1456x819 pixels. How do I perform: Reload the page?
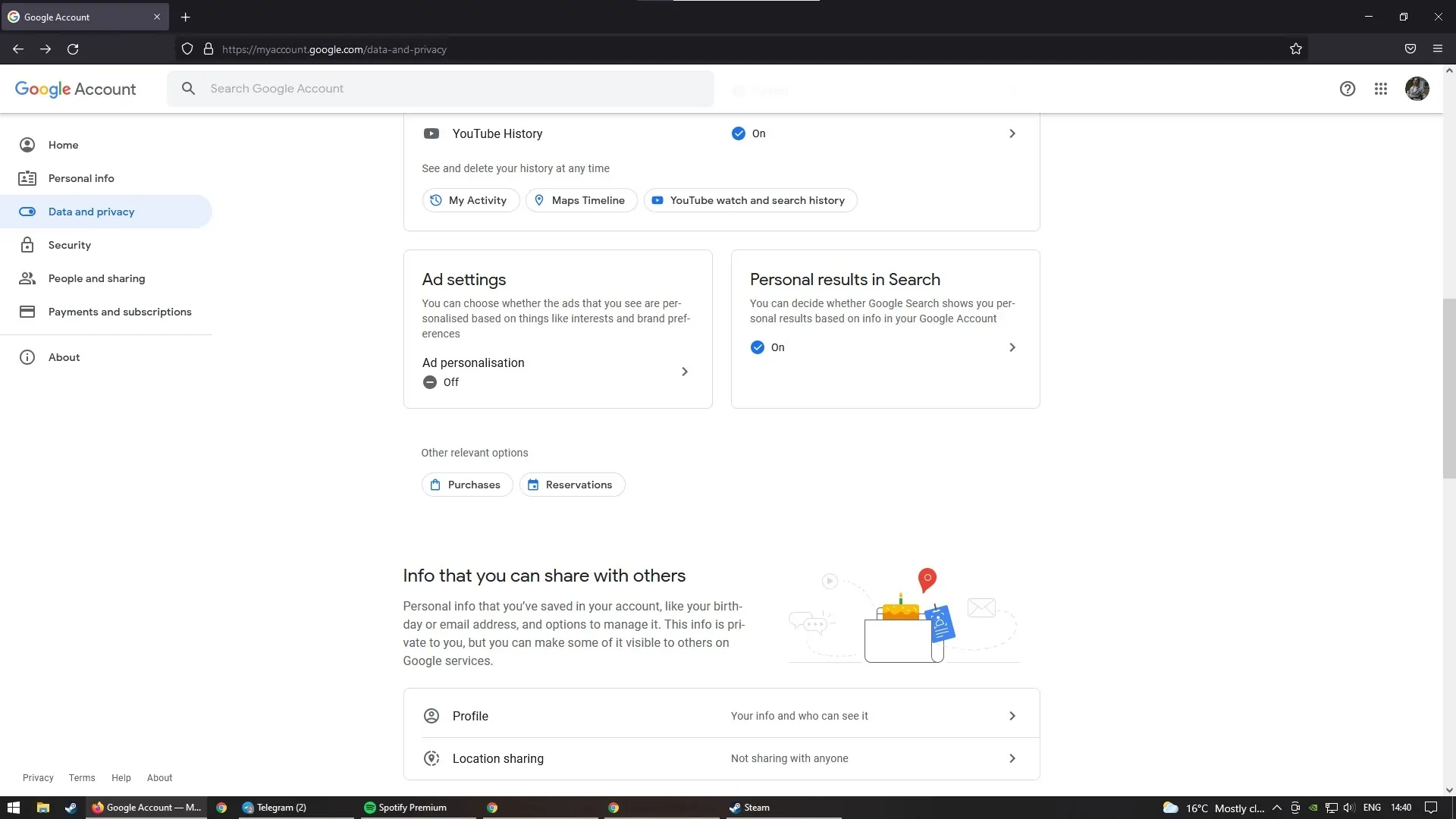click(73, 49)
